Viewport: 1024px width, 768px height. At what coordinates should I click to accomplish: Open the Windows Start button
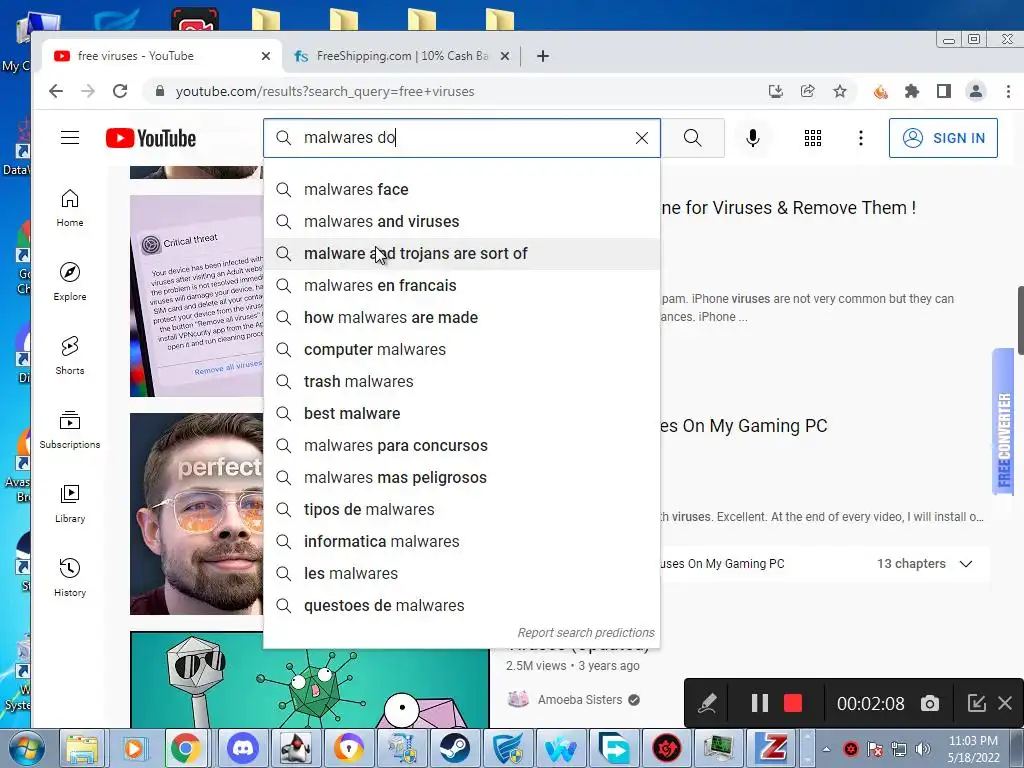pyautogui.click(x=27, y=748)
